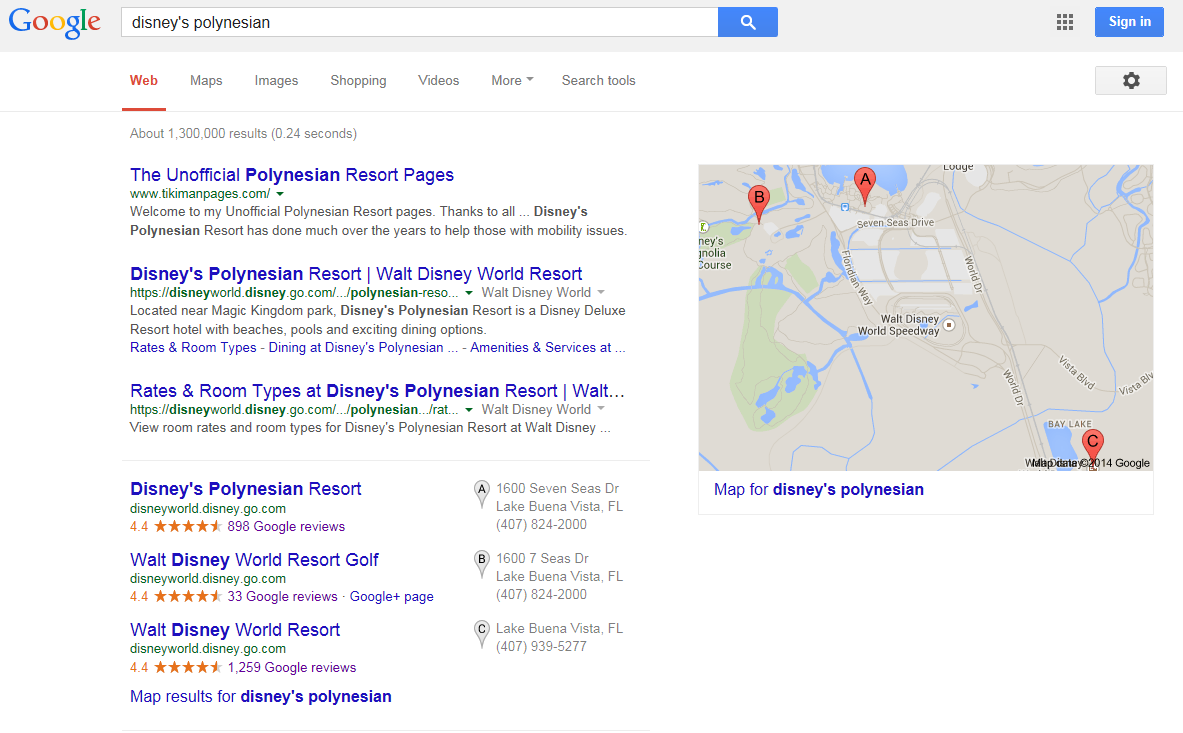The width and height of the screenshot is (1183, 733).
Task: Click gray marker C beside Lake Buena Vista
Action: coord(481,634)
